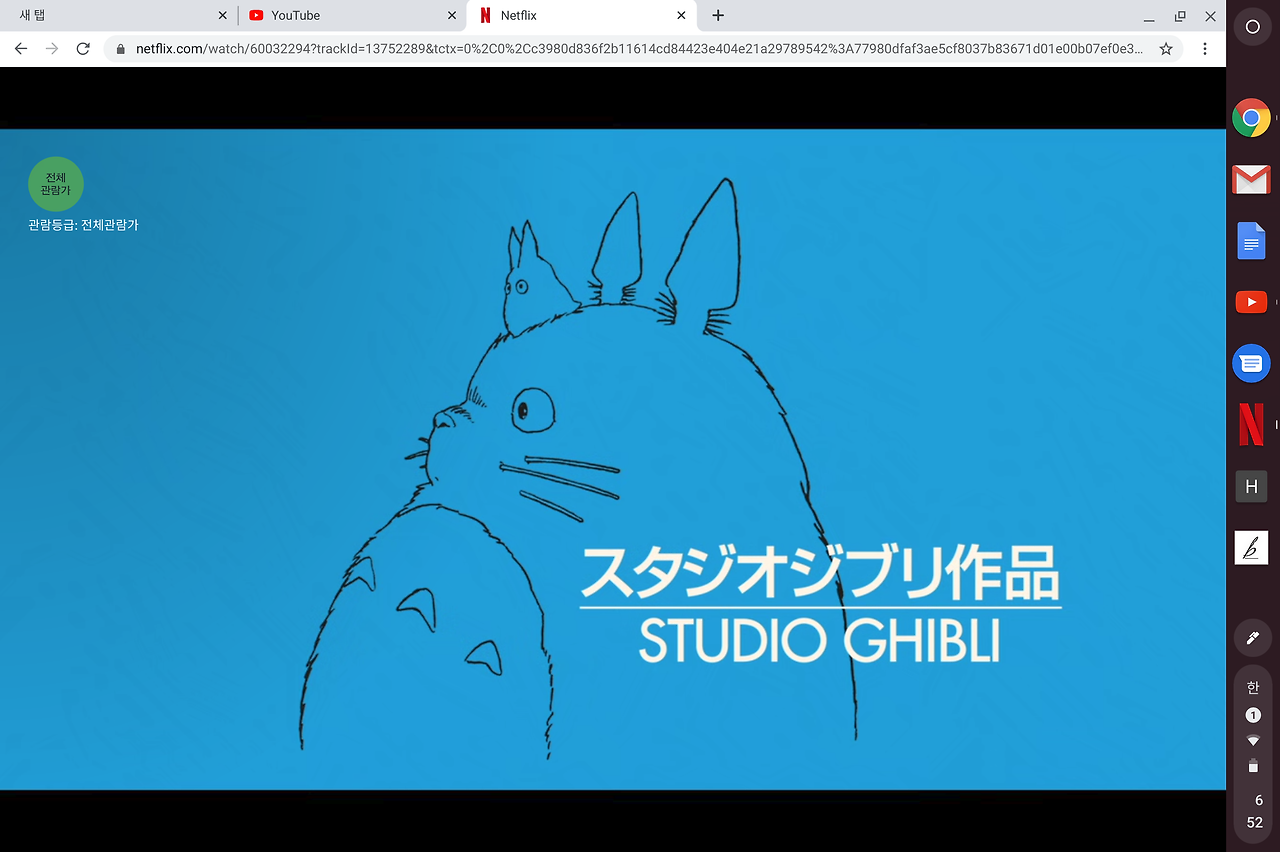The width and height of the screenshot is (1280, 852).
Task: Tap the stylus tools pen icon
Action: coord(1252,638)
